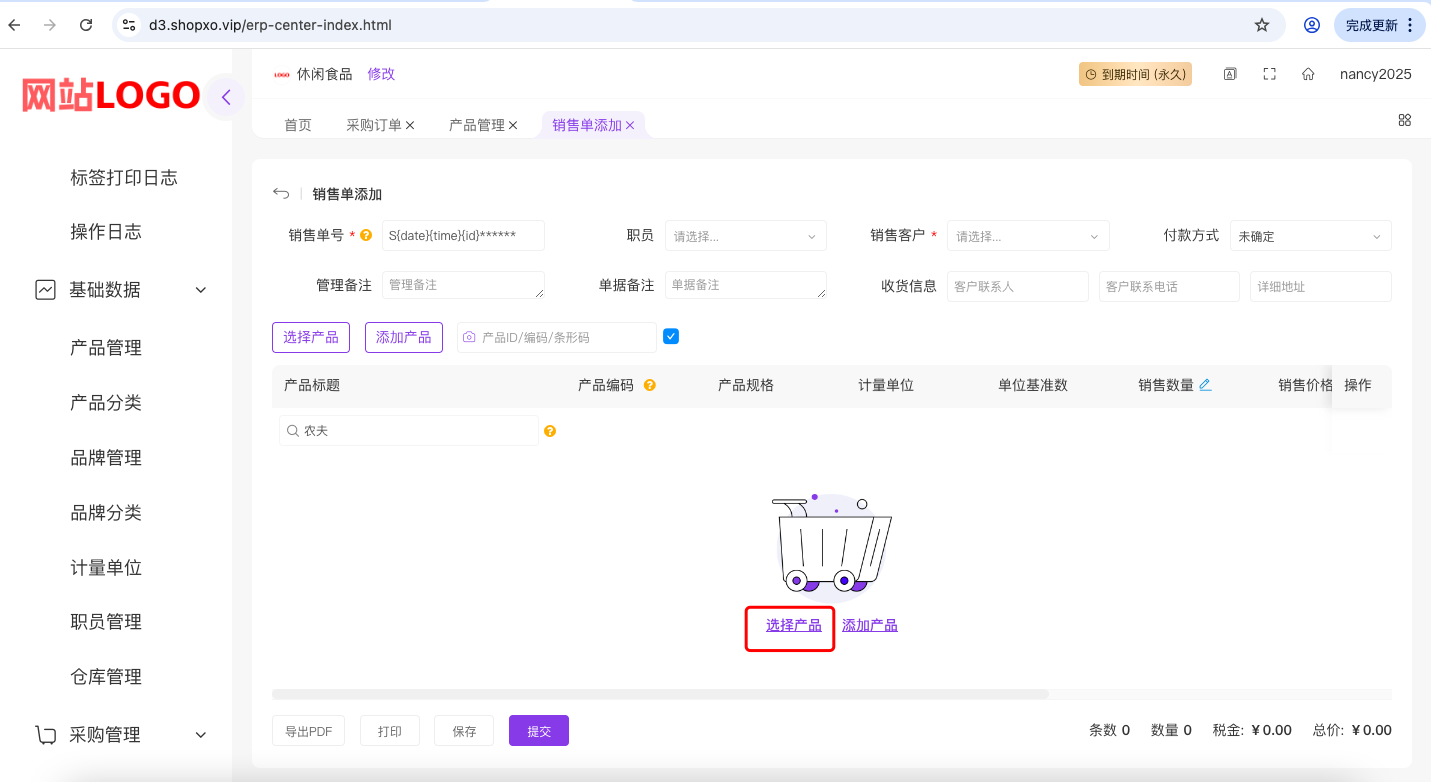Viewport: 1431px width, 782px height.
Task: Click the 销售单号 input field
Action: (463, 236)
